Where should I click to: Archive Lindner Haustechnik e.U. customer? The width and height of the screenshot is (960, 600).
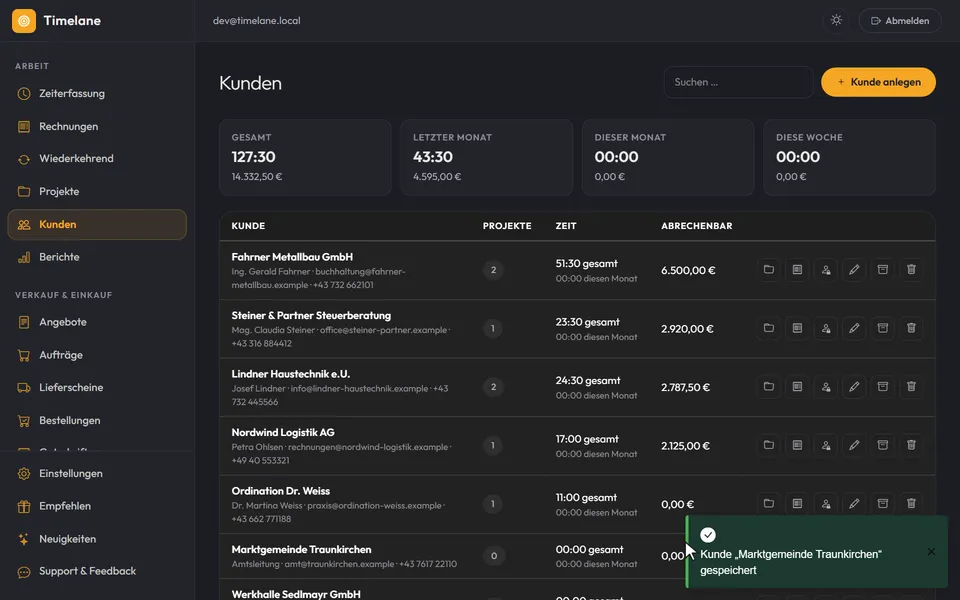883,387
